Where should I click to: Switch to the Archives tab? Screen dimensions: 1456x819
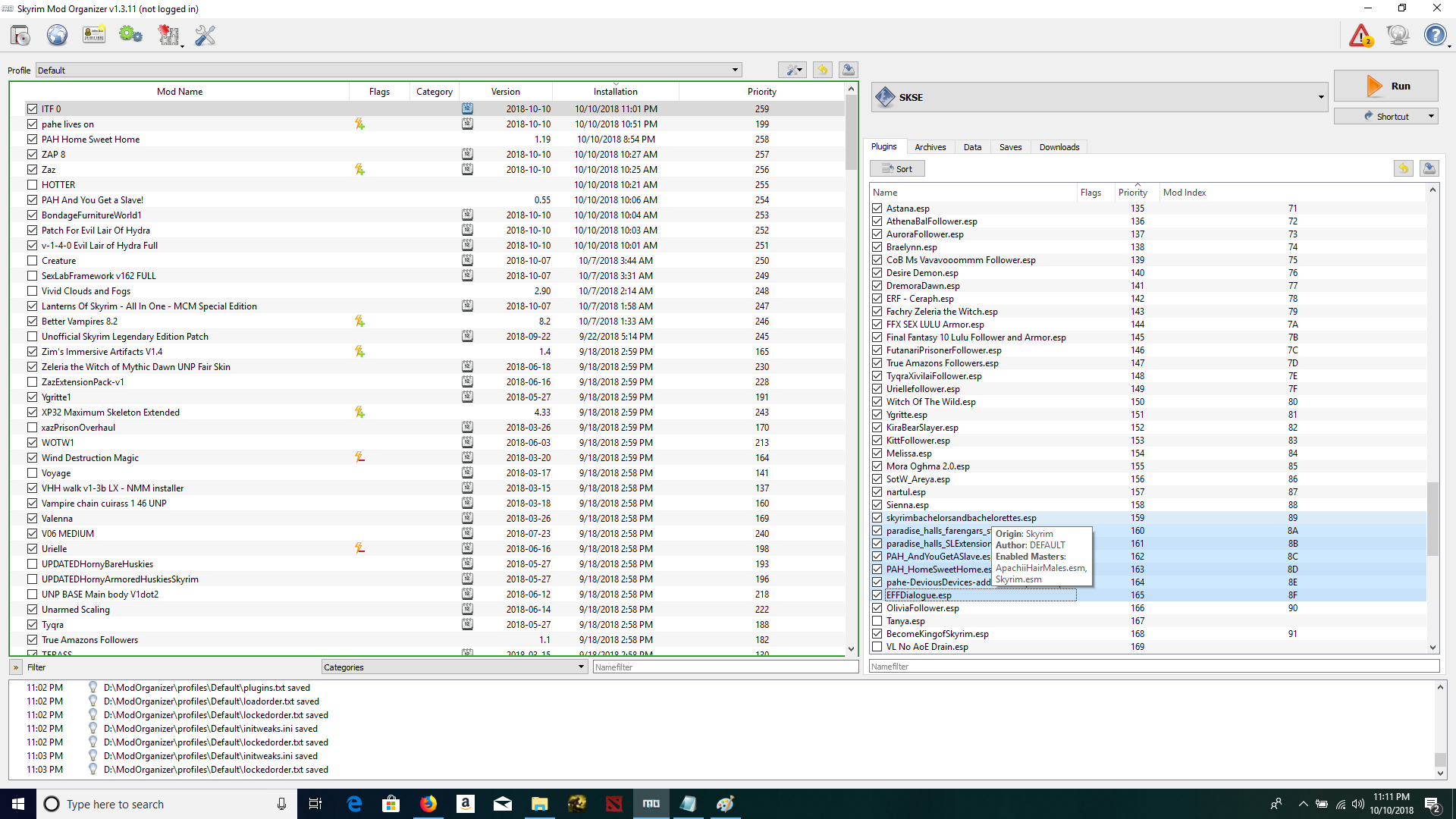(x=930, y=147)
